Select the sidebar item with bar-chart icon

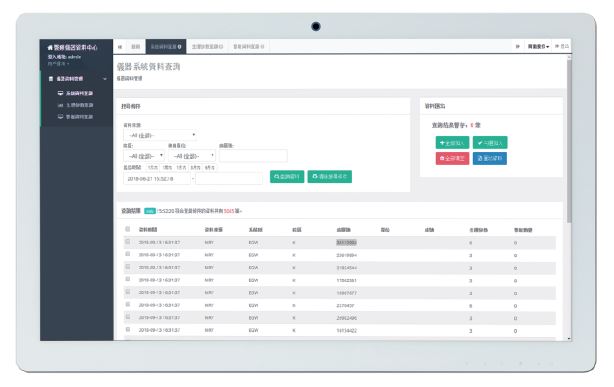[x=76, y=105]
